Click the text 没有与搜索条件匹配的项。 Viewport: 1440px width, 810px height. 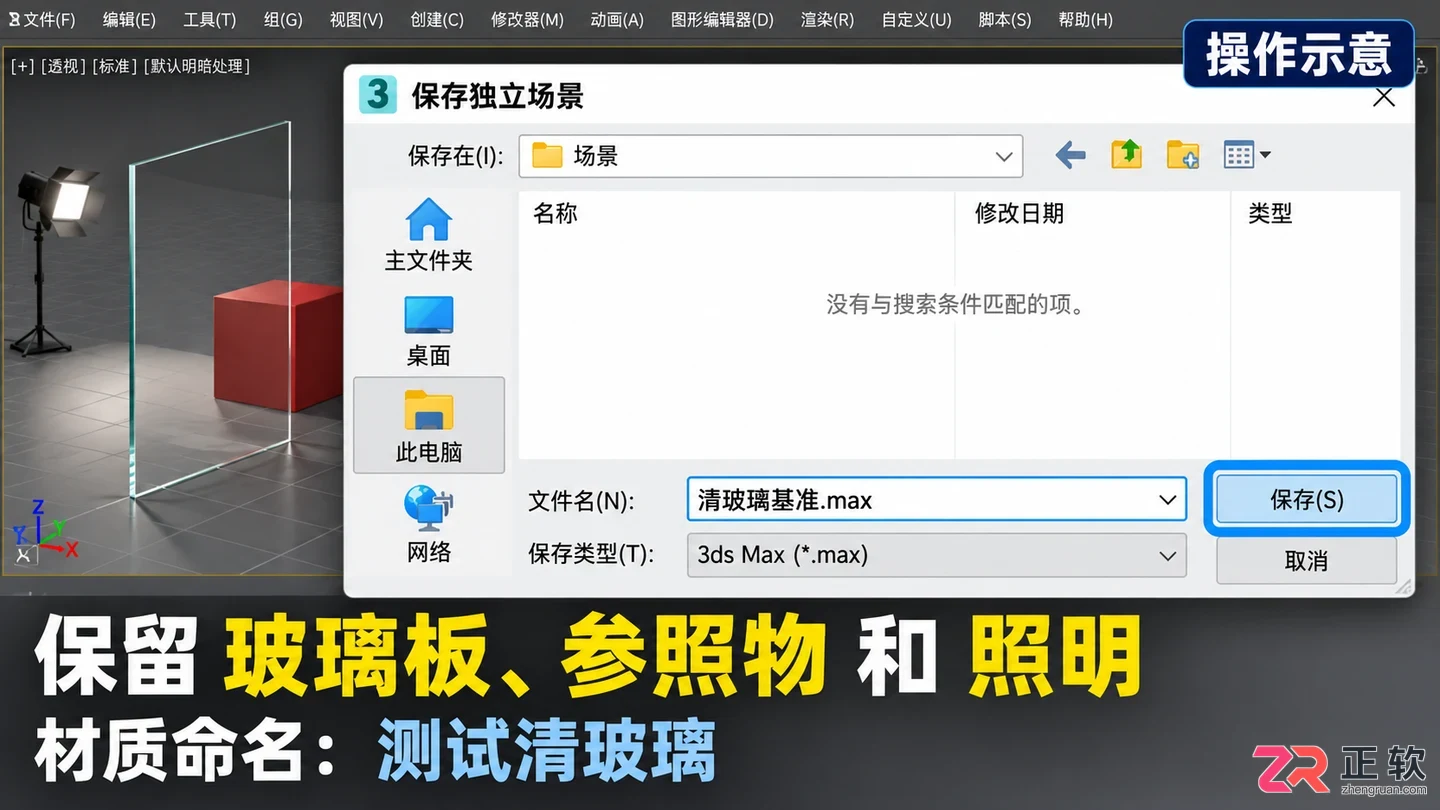tap(956, 304)
